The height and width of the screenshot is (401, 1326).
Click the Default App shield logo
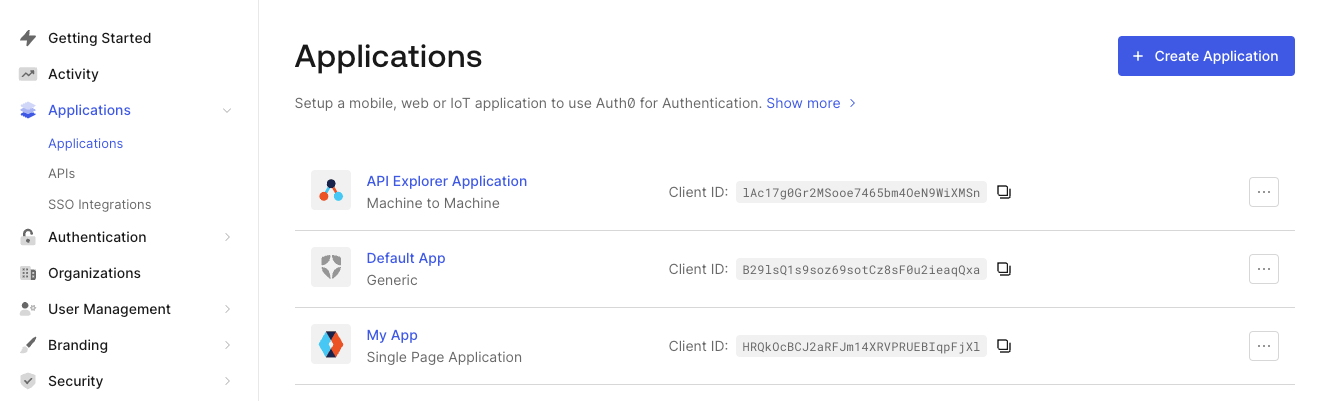331,267
